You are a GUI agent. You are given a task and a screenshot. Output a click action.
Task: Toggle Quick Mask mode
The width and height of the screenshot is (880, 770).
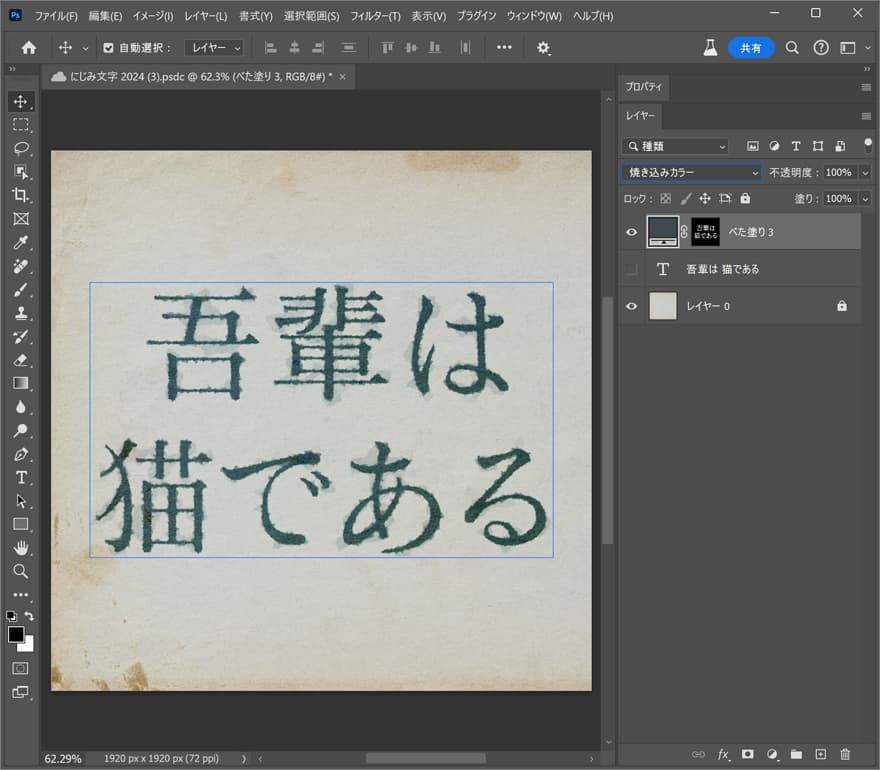21,668
